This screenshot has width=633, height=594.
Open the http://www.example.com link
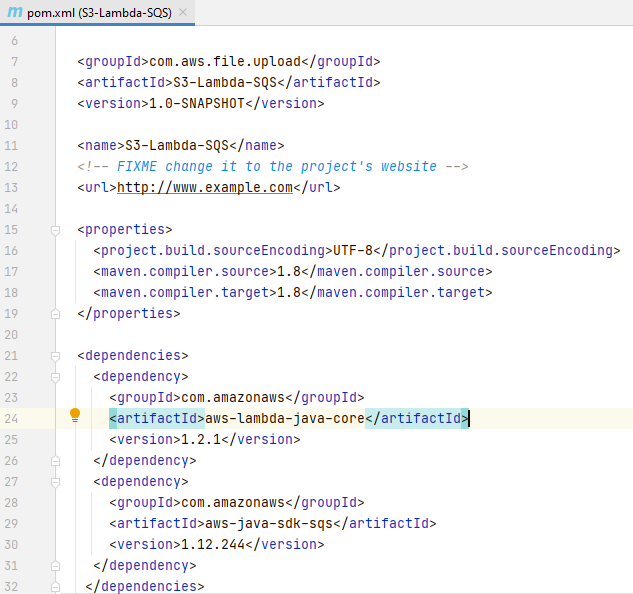coord(205,187)
